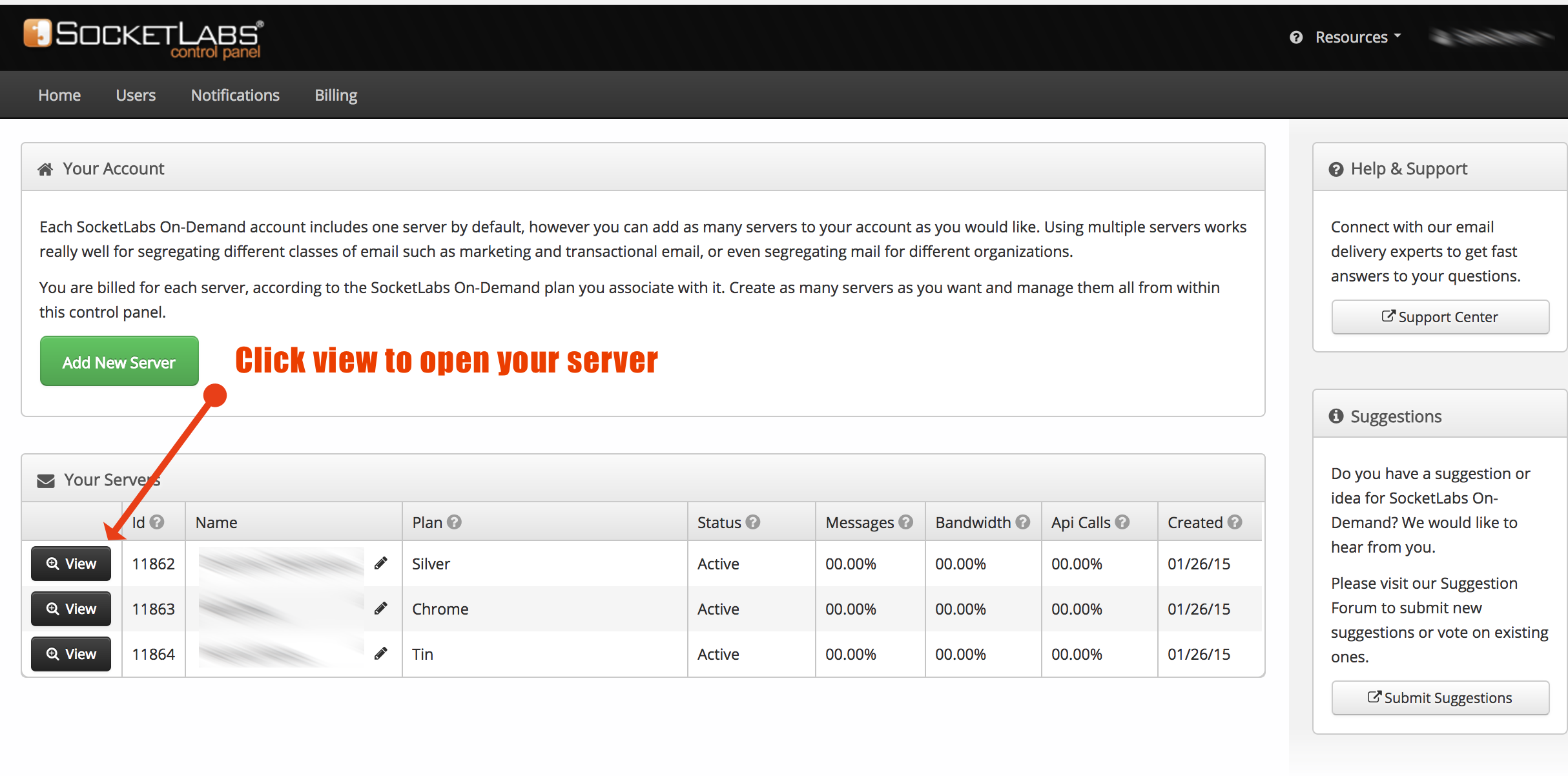1568x776 pixels.
Task: Click the help icon beside Status column
Action: click(753, 522)
